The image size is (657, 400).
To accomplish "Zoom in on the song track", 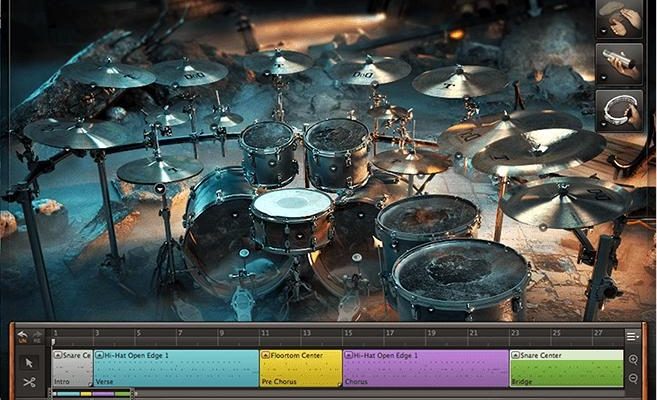I will pos(633,359).
